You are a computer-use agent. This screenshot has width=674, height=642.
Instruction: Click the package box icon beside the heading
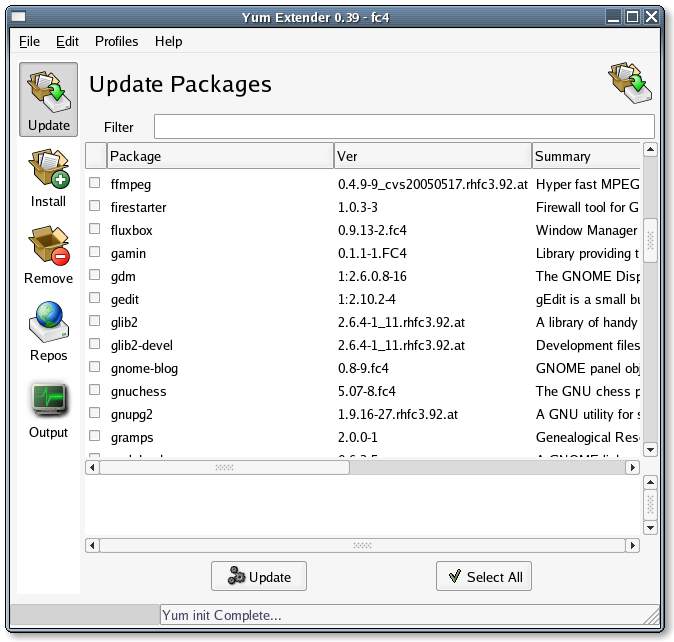click(x=630, y=84)
